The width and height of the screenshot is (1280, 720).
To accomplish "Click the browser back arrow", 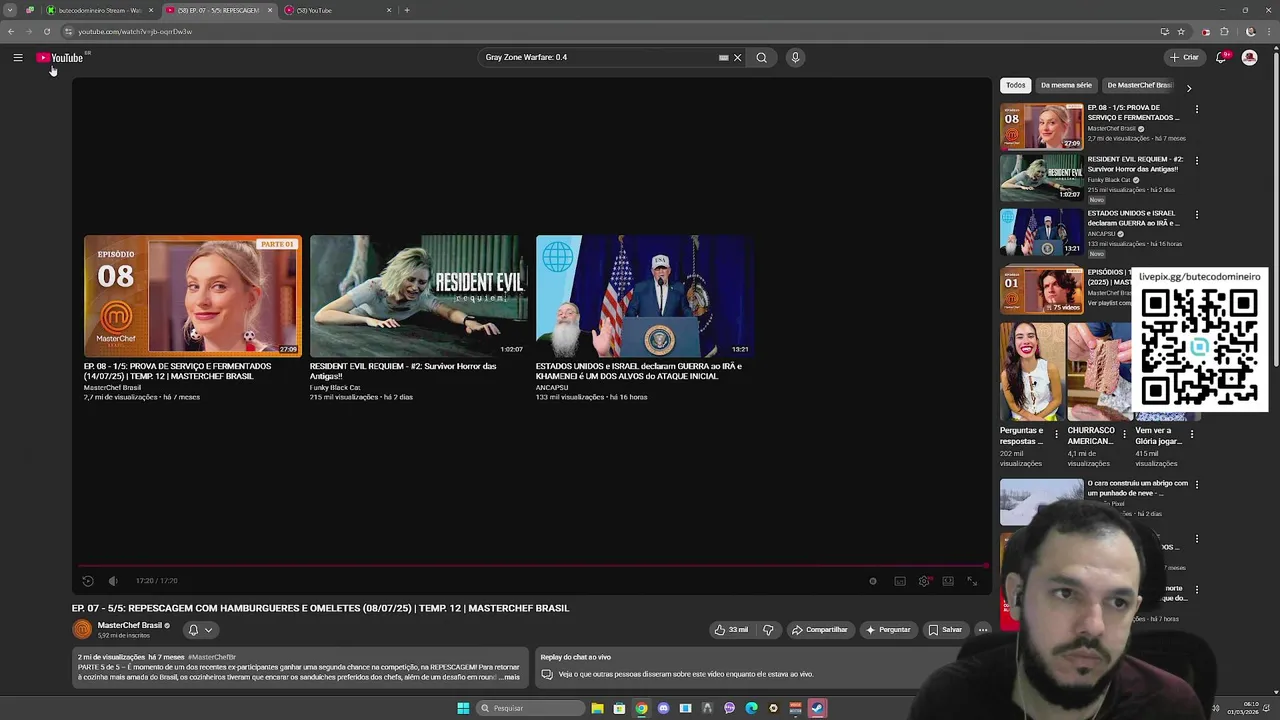I will tap(11, 32).
